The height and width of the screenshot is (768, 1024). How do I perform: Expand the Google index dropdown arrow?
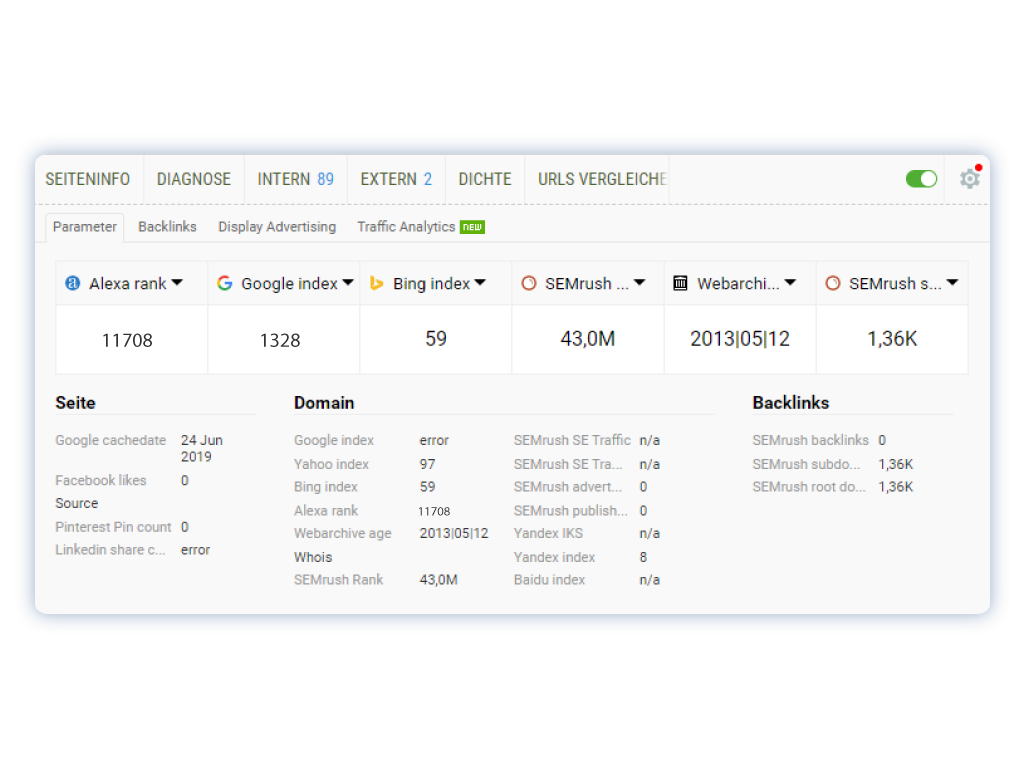[348, 283]
